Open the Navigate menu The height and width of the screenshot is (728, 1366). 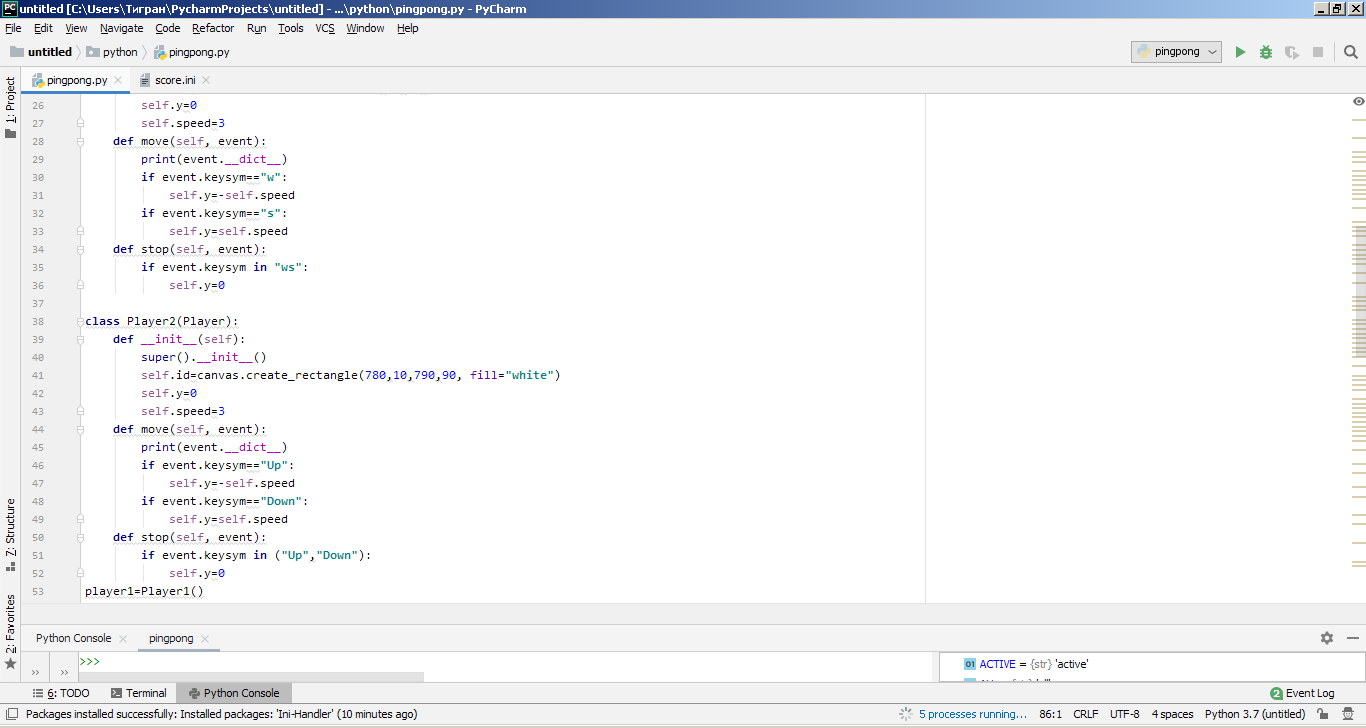pyautogui.click(x=121, y=28)
